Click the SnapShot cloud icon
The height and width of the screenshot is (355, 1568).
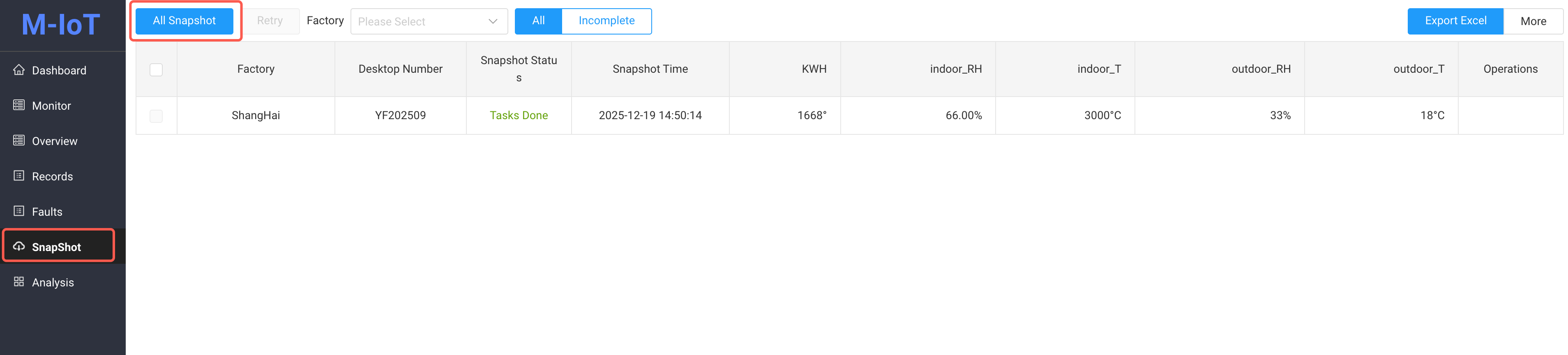click(19, 247)
